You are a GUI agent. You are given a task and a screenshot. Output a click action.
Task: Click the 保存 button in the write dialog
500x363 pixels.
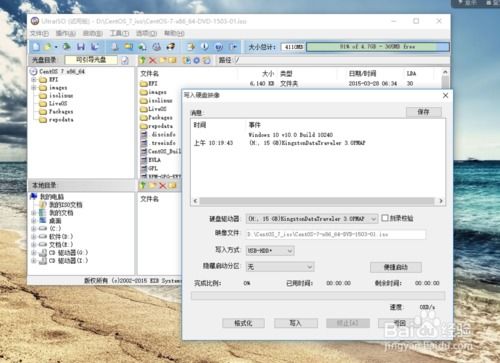tap(424, 112)
